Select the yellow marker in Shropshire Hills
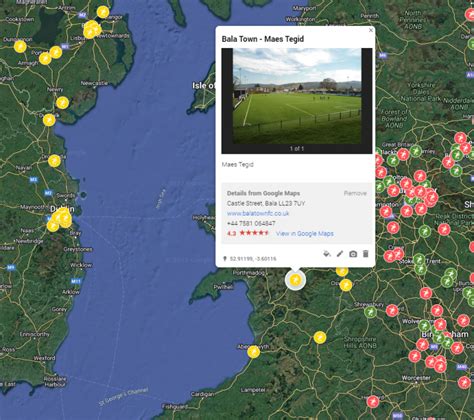This screenshot has height=420, width=474. point(320,337)
